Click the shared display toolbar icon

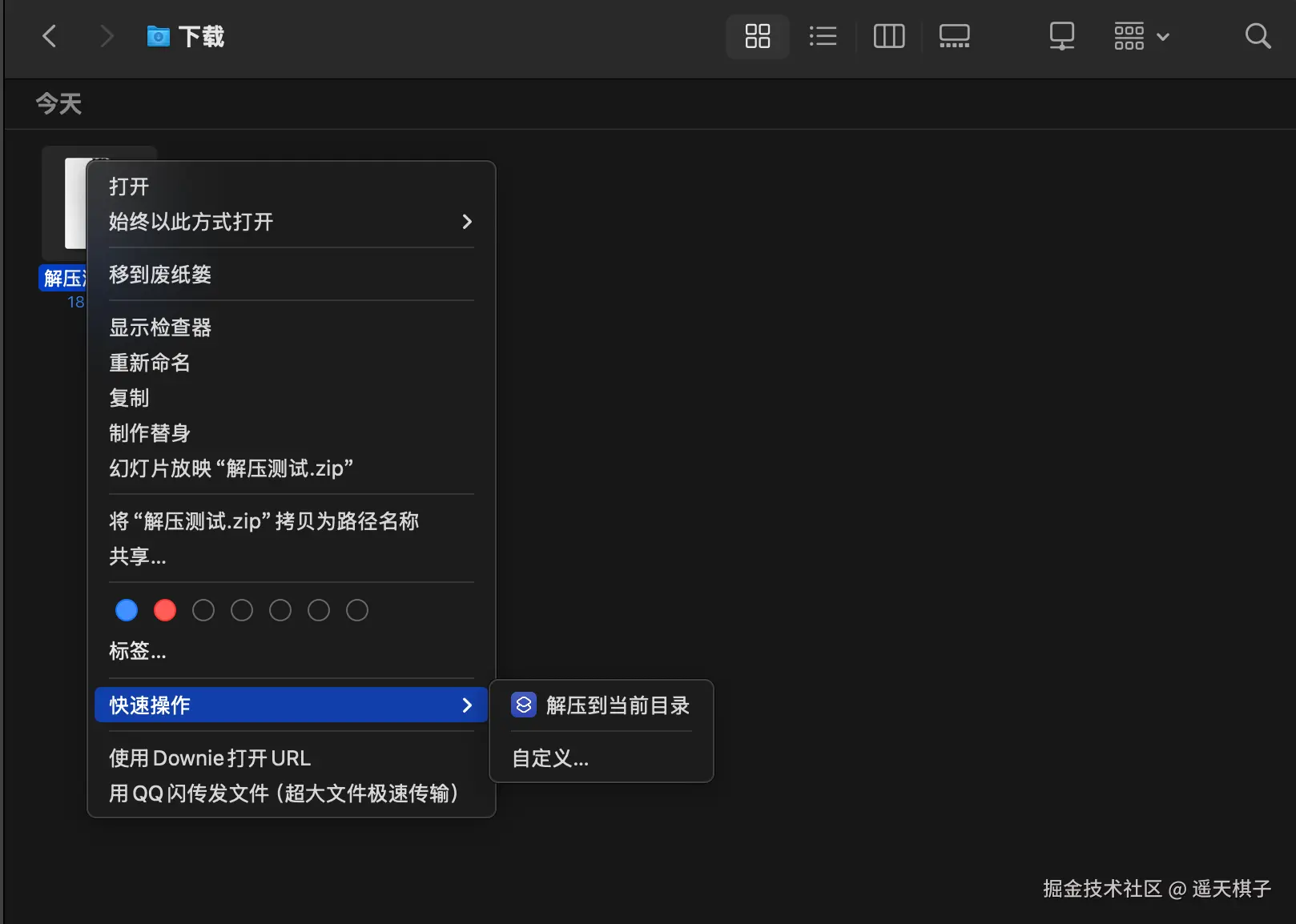click(1061, 36)
